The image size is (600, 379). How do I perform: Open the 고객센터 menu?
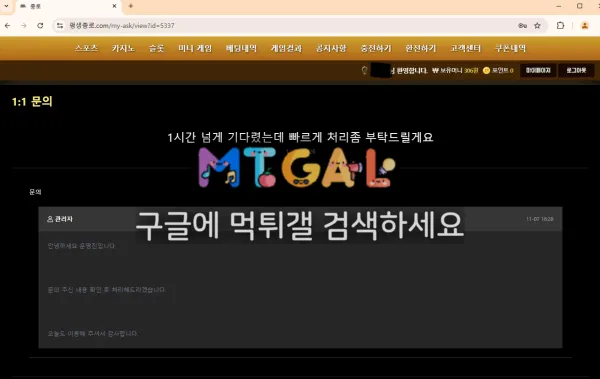(x=466, y=48)
